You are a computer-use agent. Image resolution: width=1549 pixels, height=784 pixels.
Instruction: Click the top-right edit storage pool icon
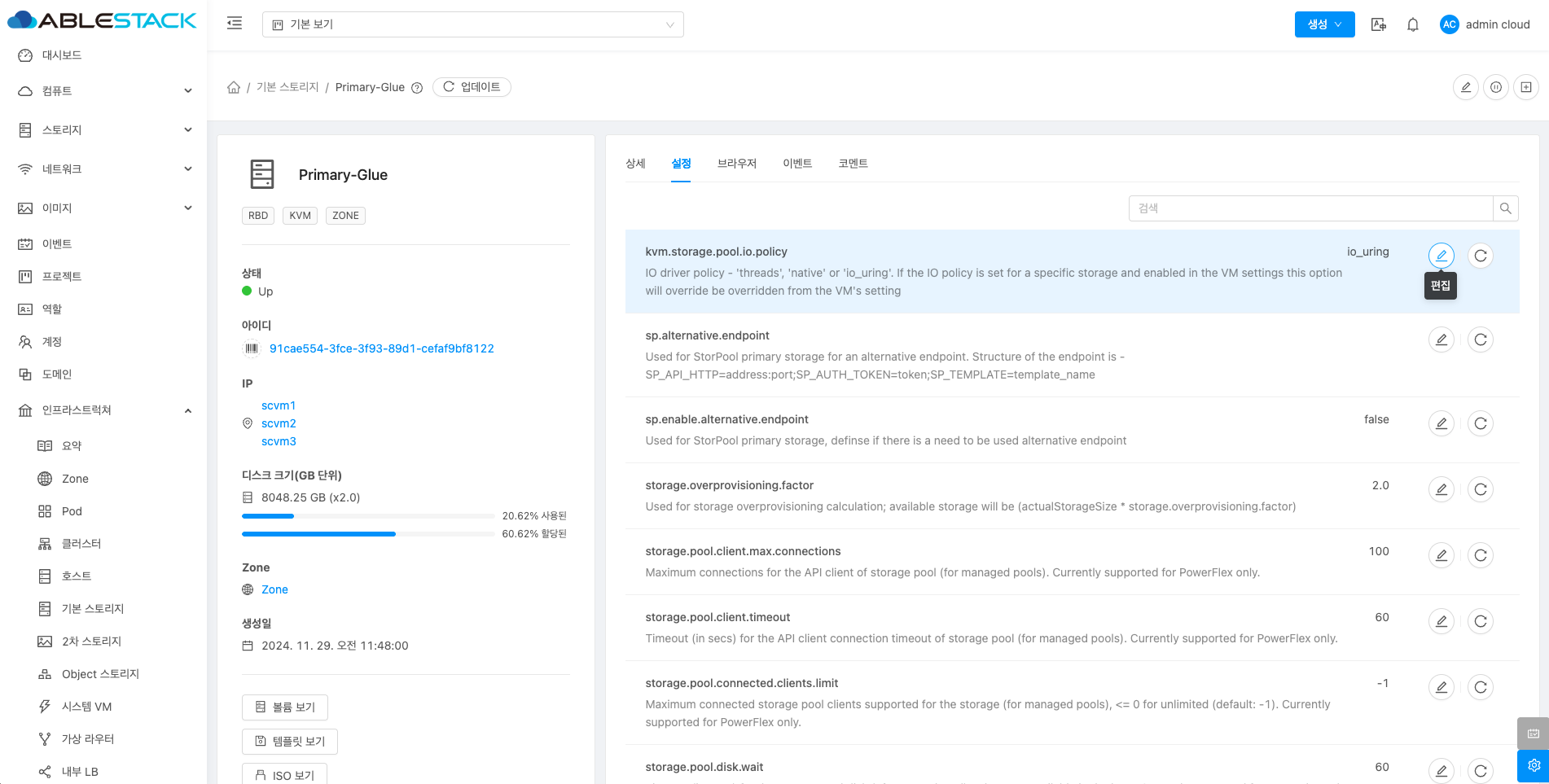tap(1465, 87)
